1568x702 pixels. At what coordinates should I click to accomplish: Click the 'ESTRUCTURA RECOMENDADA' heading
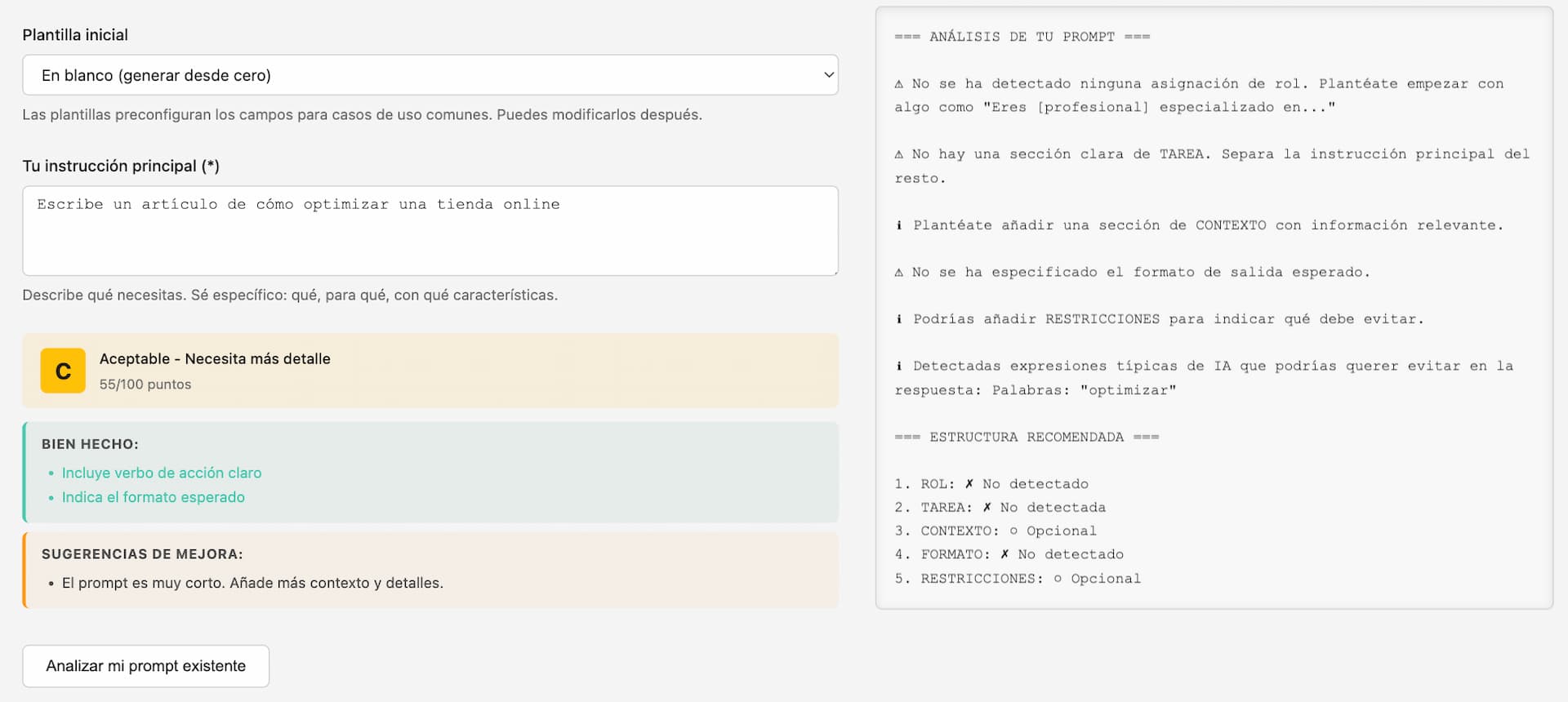pyautogui.click(x=1027, y=438)
